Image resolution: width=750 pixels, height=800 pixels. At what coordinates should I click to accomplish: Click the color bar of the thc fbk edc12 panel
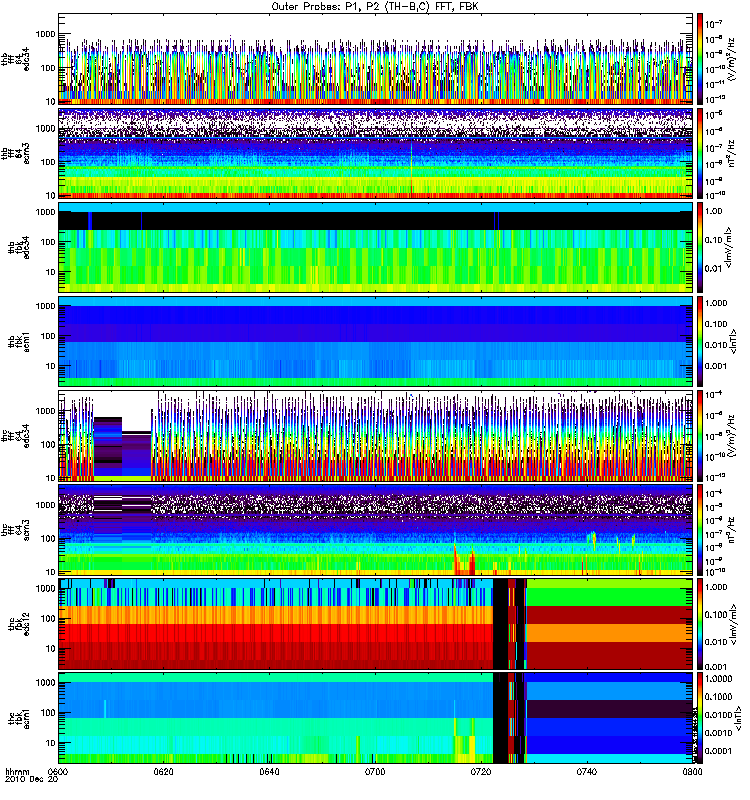tap(699, 624)
